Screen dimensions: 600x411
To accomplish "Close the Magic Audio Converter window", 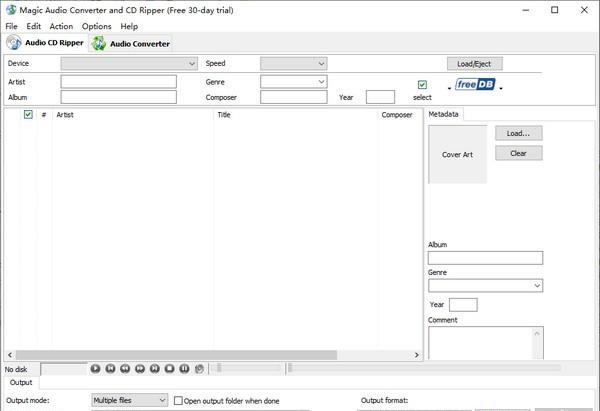I will pos(584,10).
